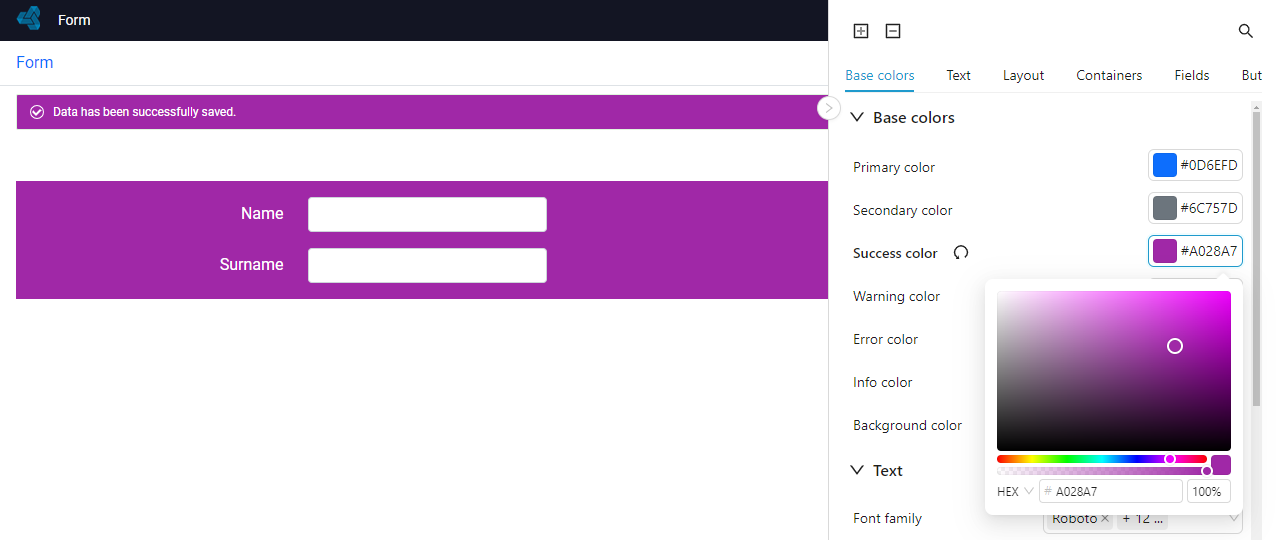The image size is (1278, 540).
Task: Switch to the Layout tab
Action: (x=1023, y=75)
